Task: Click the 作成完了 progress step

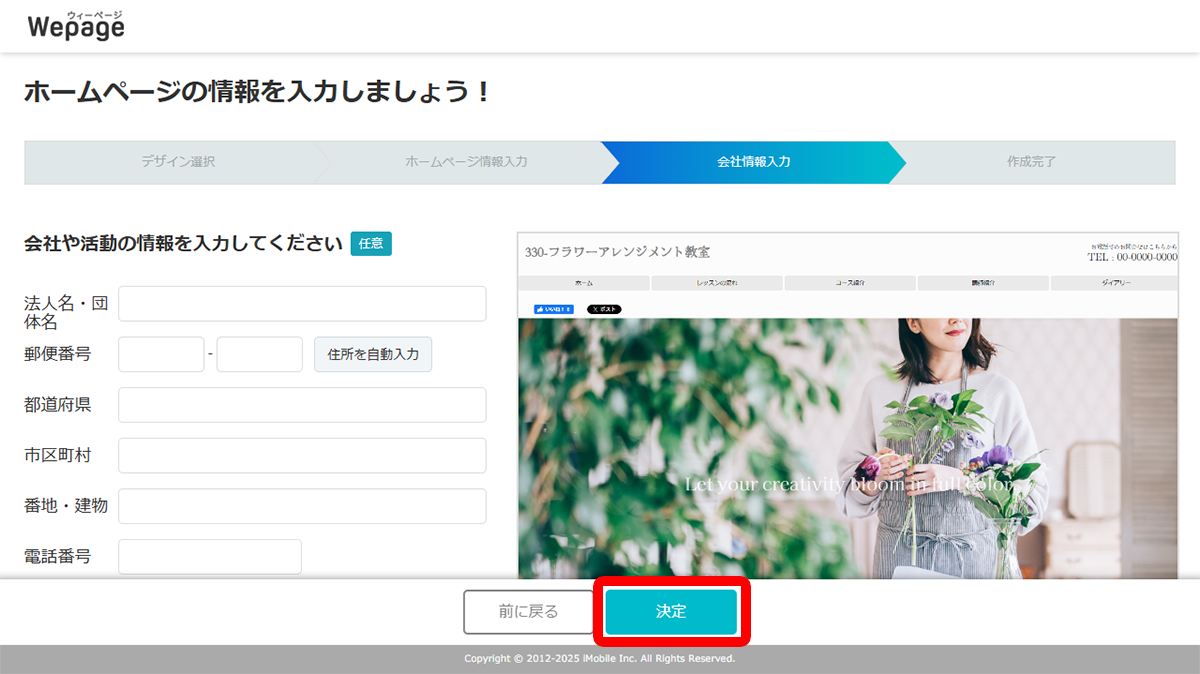Action: point(1029,162)
